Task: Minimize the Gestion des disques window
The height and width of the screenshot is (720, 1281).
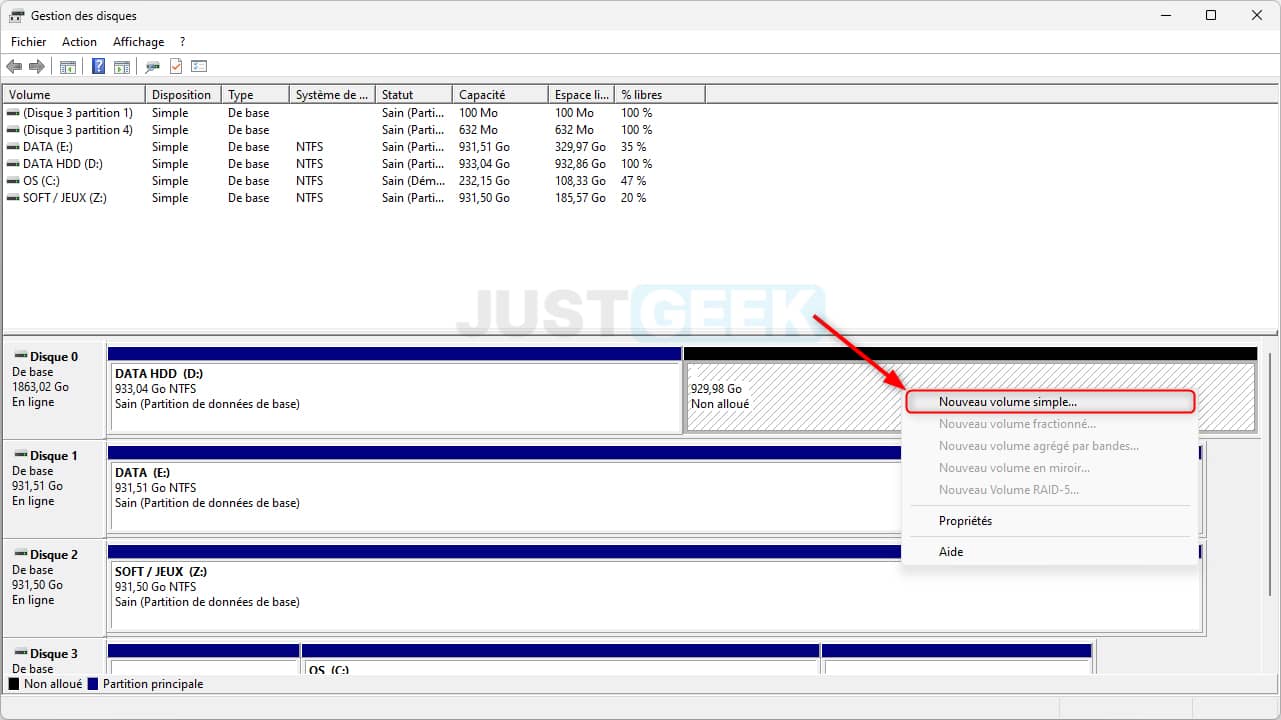Action: click(x=1165, y=16)
